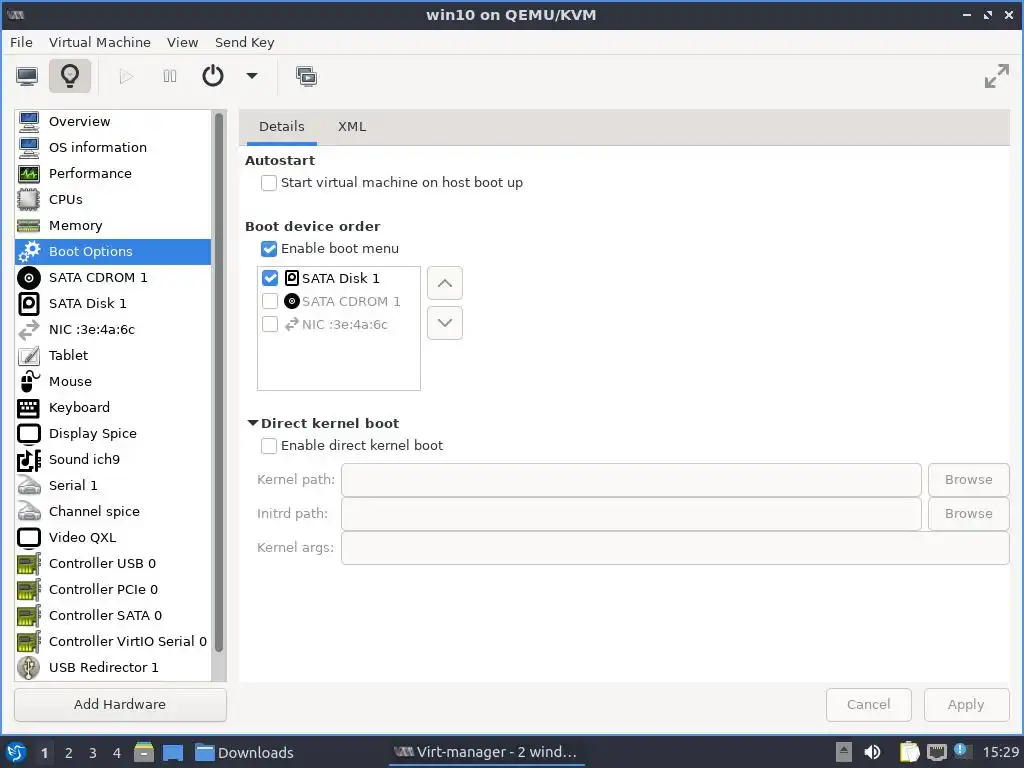This screenshot has width=1024, height=768.
Task: Check NIC :3e:4a:6c boot device
Action: click(x=270, y=325)
